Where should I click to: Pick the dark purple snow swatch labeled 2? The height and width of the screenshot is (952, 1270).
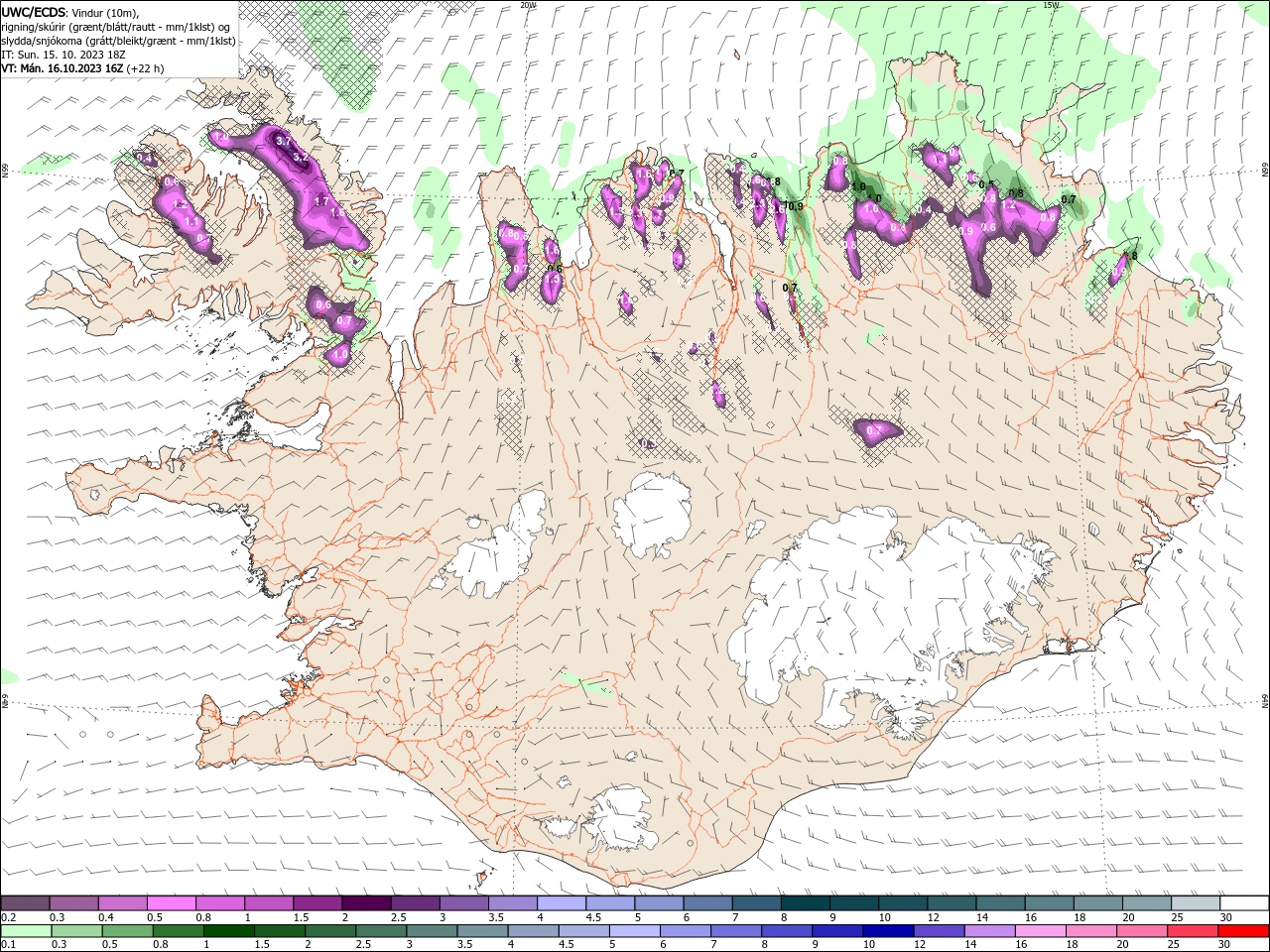click(x=365, y=903)
